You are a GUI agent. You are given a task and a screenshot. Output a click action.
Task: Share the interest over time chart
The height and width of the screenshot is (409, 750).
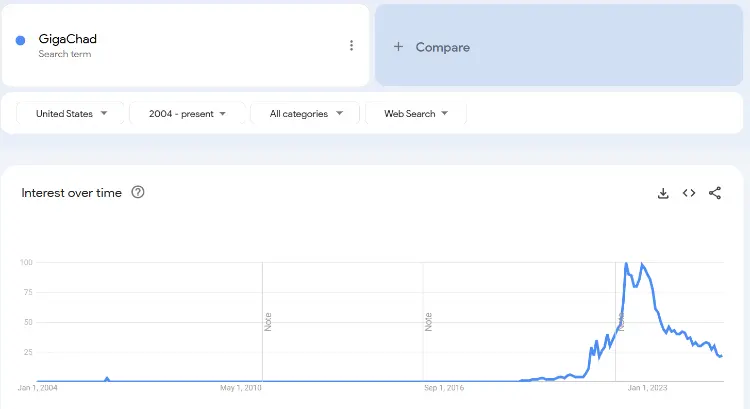click(x=715, y=193)
